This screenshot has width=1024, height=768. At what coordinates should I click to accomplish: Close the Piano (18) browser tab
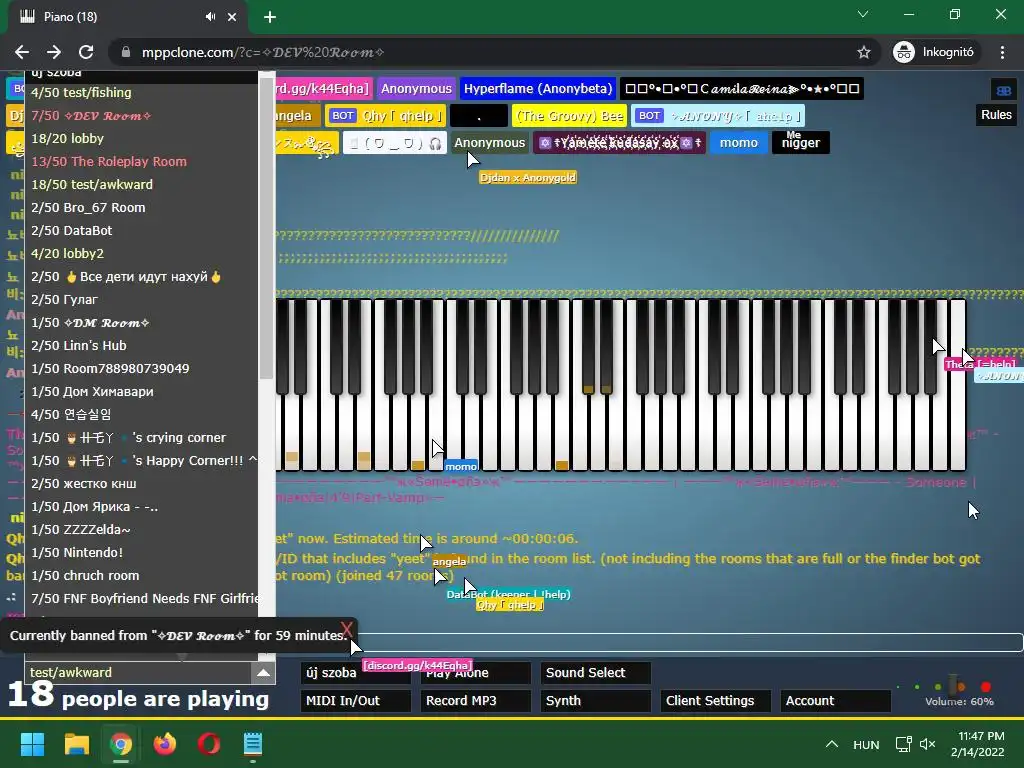[x=232, y=17]
